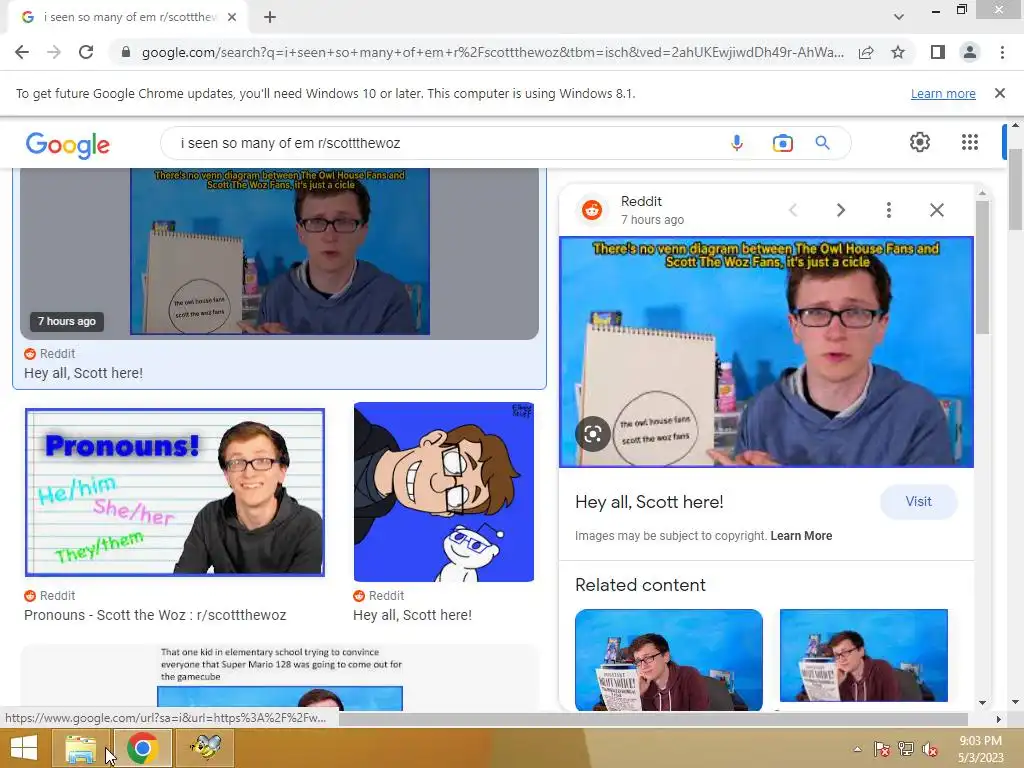The width and height of the screenshot is (1024, 768).
Task: Open the Action Center flag icon
Action: [882, 749]
